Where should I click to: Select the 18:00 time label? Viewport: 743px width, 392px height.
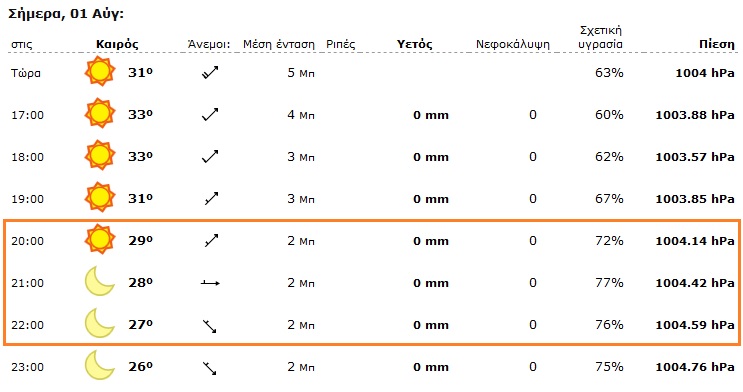pyautogui.click(x=27, y=157)
